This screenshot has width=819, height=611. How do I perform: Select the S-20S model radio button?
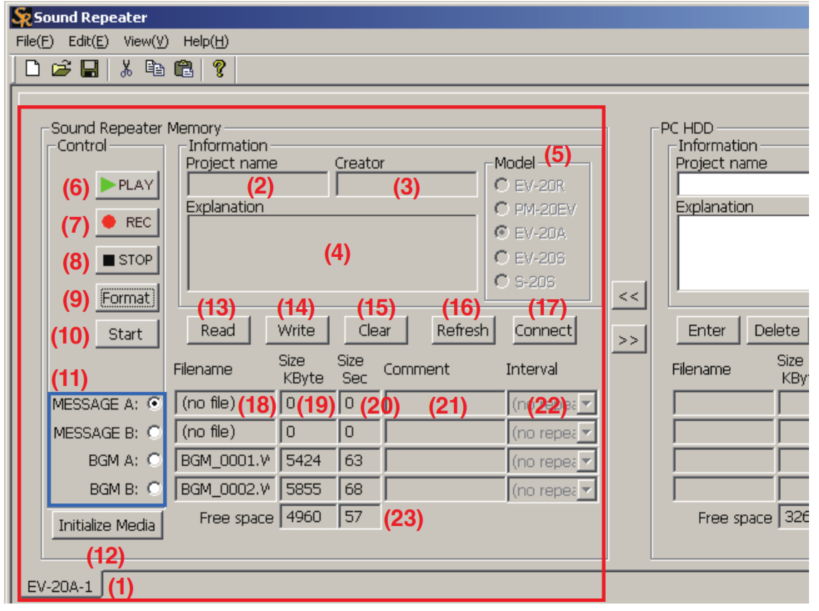pos(501,281)
